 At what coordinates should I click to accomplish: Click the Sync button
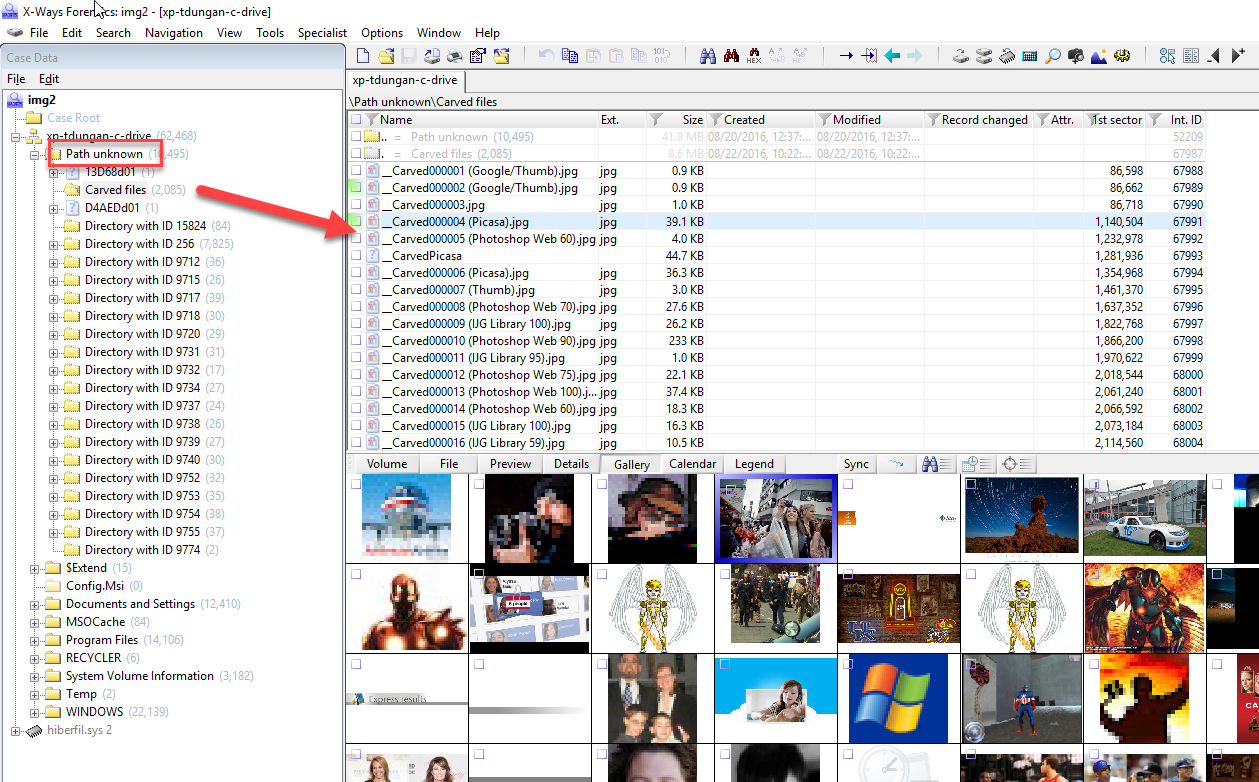pyautogui.click(x=856, y=464)
